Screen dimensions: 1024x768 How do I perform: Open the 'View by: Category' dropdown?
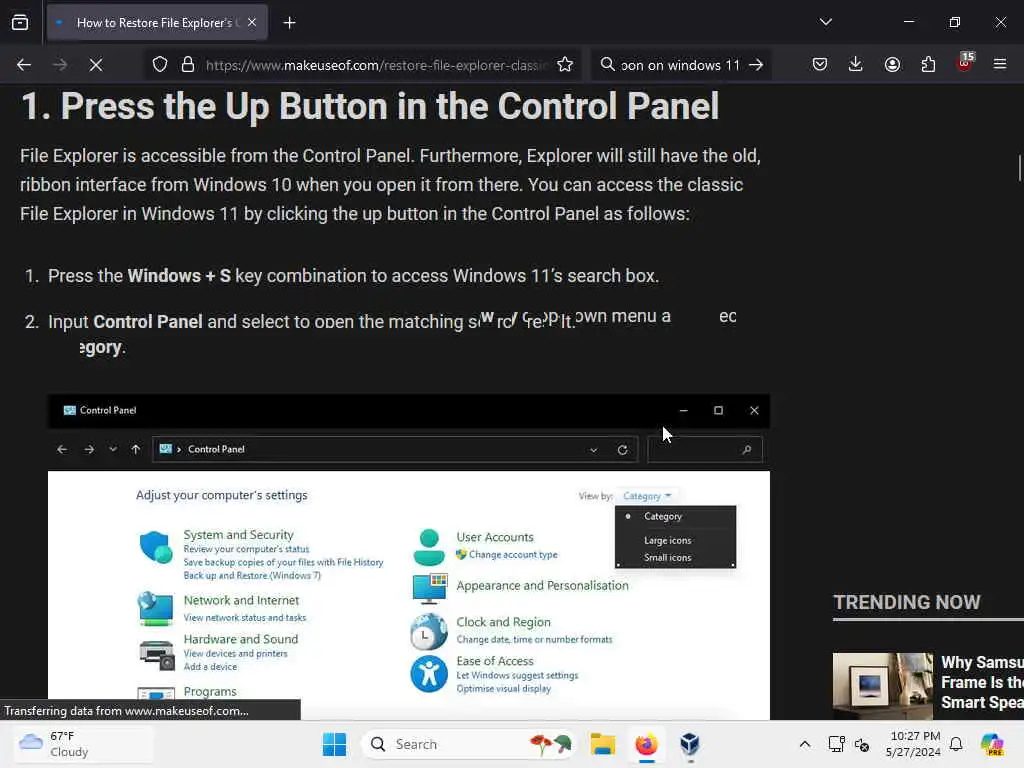coord(647,496)
